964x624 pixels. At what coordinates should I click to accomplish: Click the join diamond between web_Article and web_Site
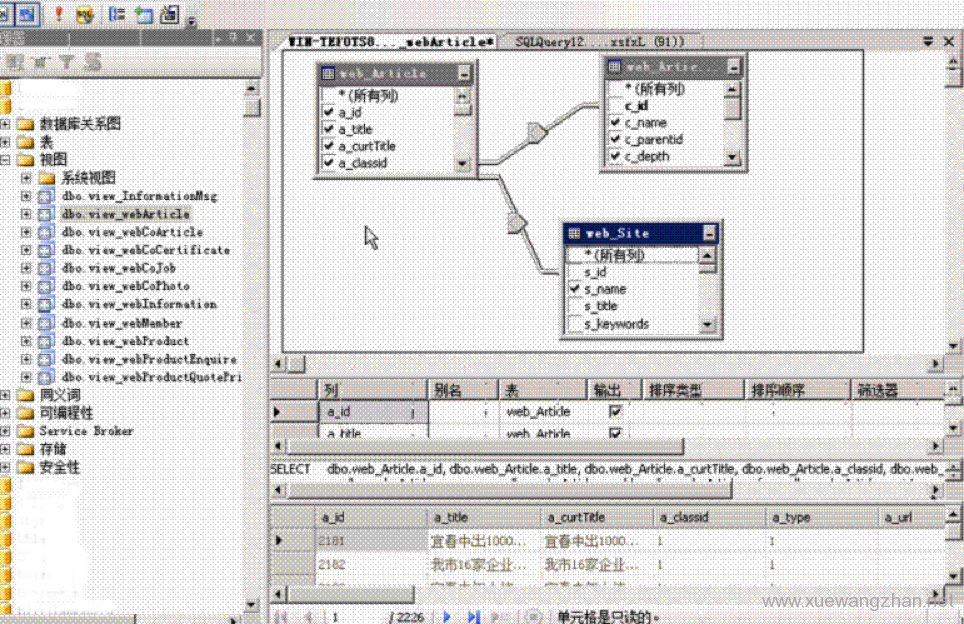pos(517,222)
